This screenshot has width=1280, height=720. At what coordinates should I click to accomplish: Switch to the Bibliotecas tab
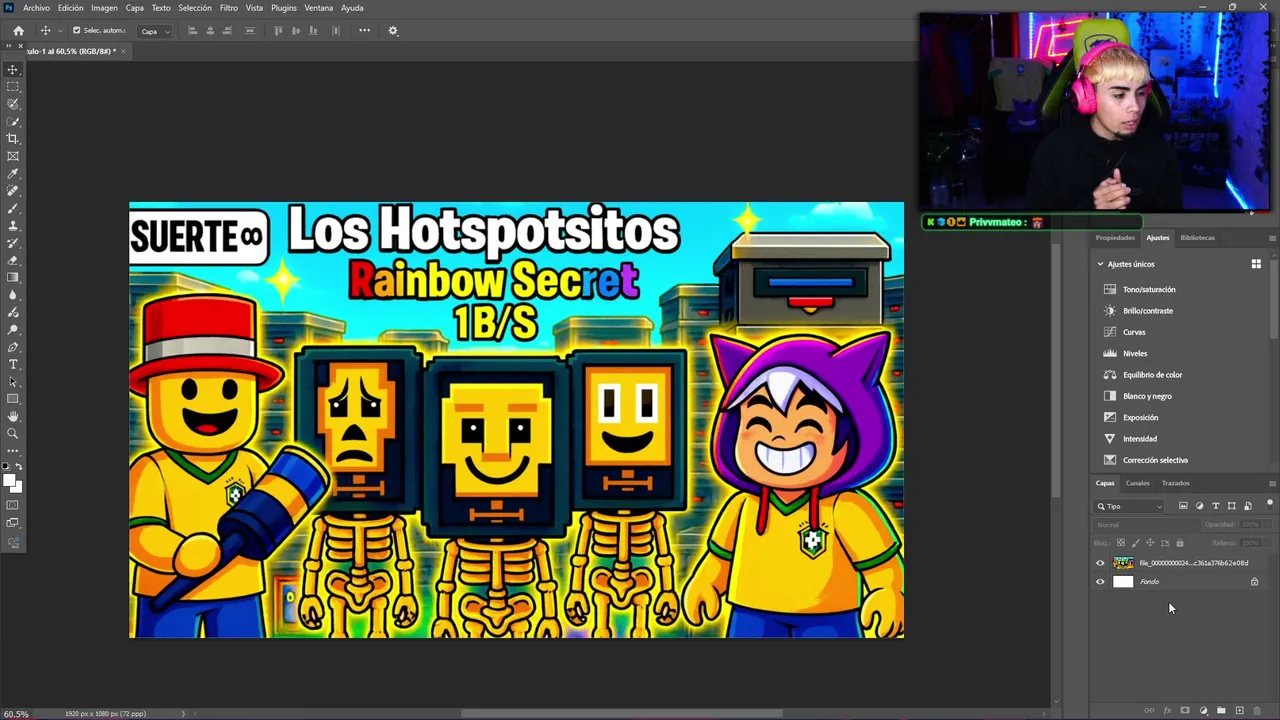click(x=1198, y=238)
